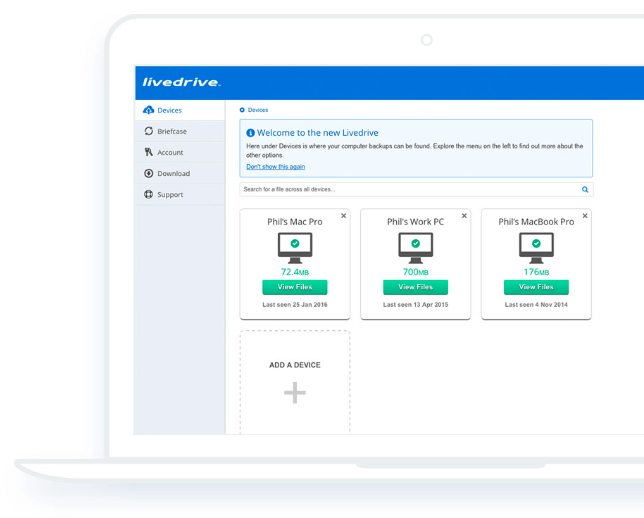Viewport: 644px width, 518px height.
Task: View Files for Phil's Work PC
Action: pyautogui.click(x=416, y=287)
